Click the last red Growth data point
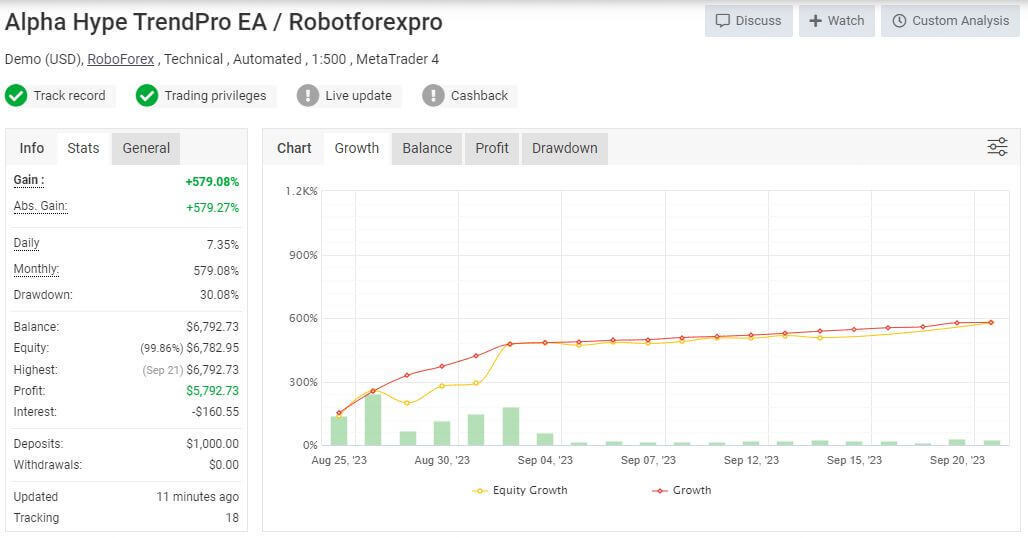Viewport: 1028px width, 538px height. tap(990, 322)
